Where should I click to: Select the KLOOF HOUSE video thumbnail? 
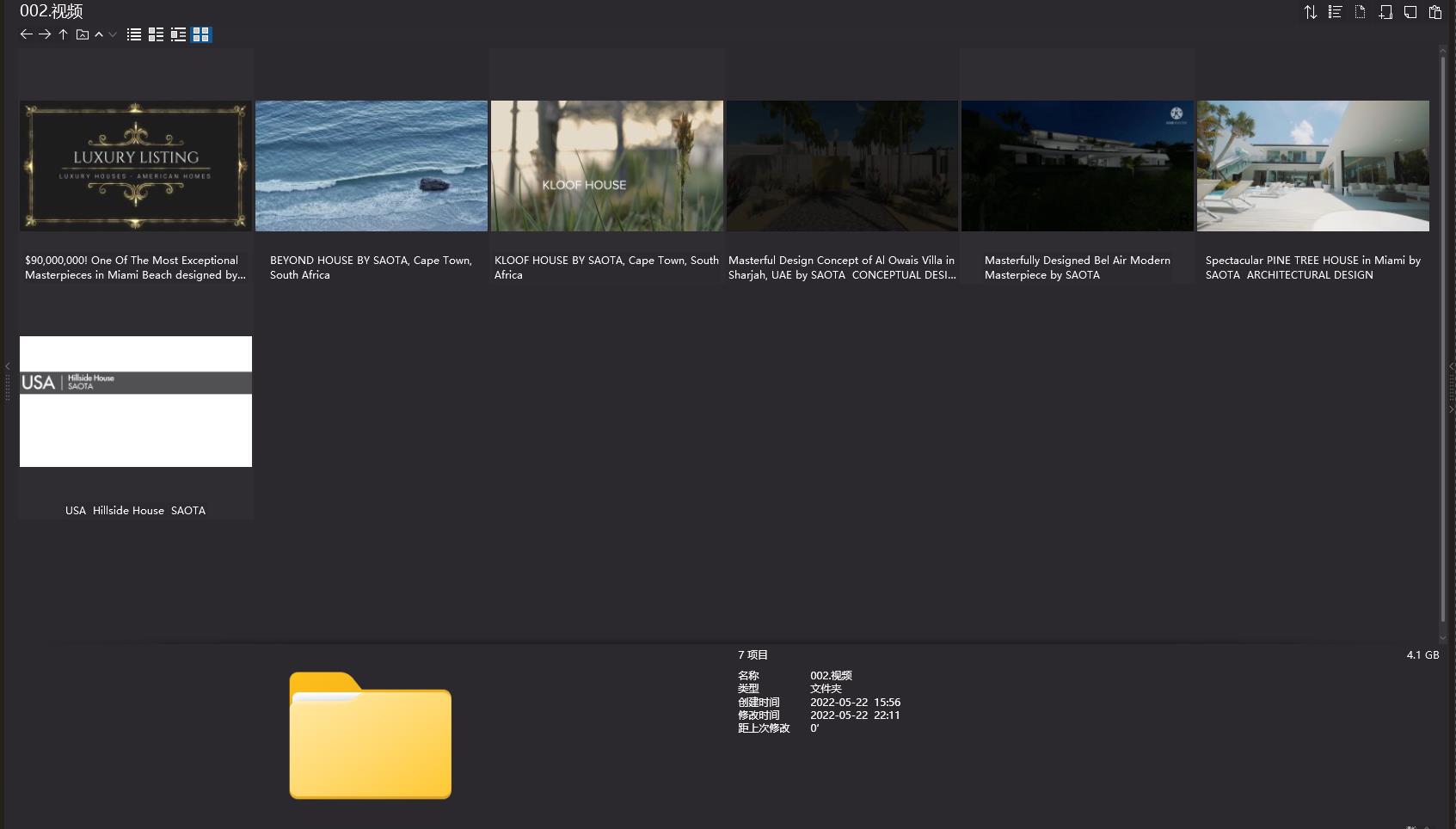(x=606, y=166)
